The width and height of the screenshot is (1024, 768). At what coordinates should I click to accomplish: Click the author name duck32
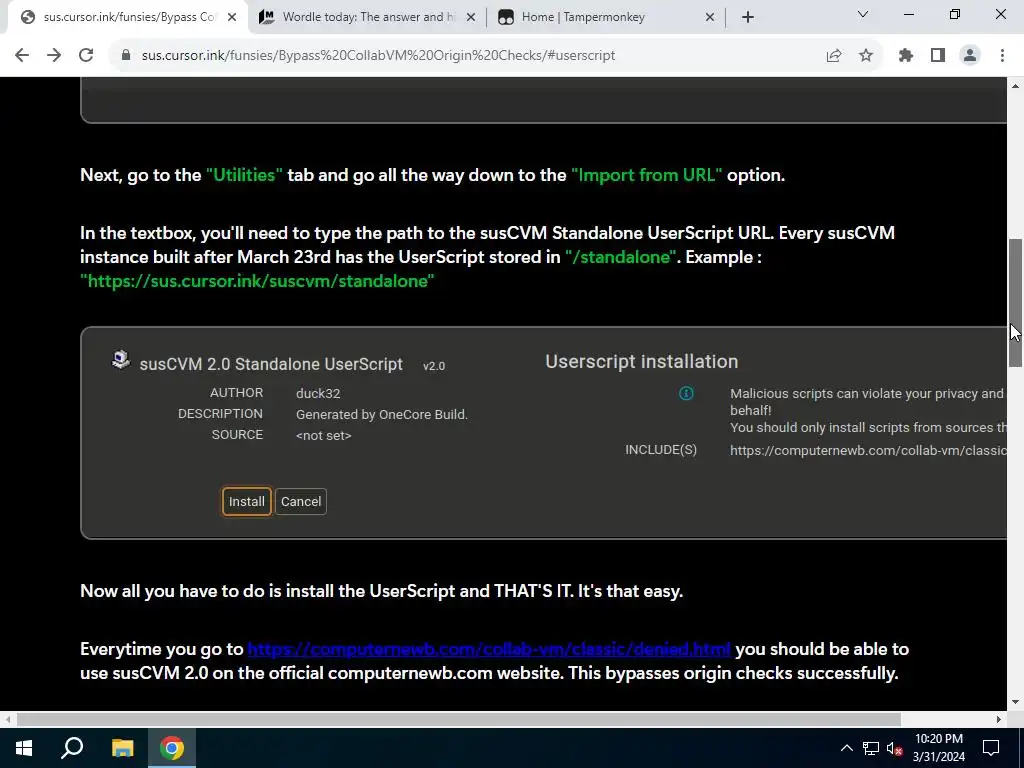coord(318,393)
